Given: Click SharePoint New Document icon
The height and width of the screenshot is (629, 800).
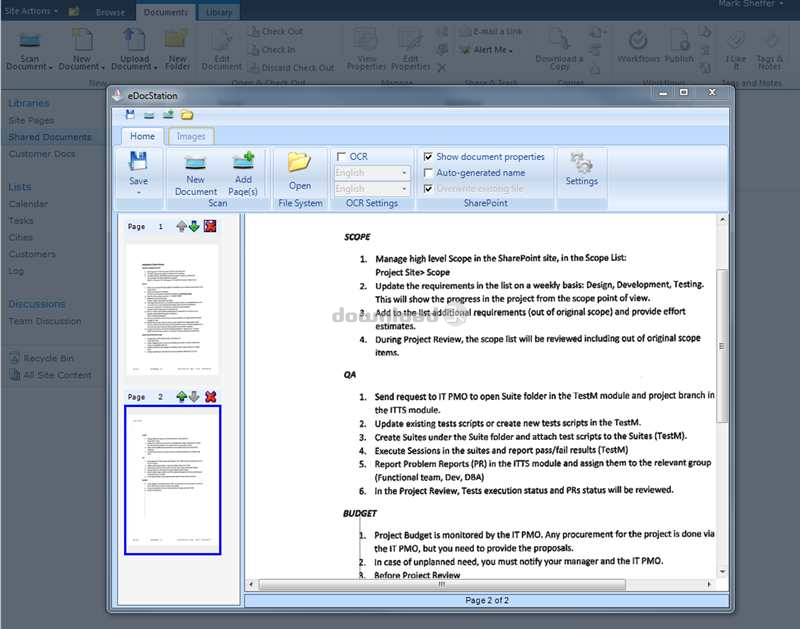Looking at the screenshot, I should [x=82, y=41].
